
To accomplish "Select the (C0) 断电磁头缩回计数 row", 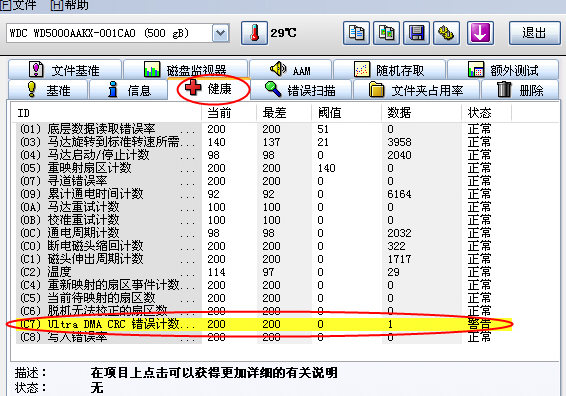I will pyautogui.click(x=264, y=246).
